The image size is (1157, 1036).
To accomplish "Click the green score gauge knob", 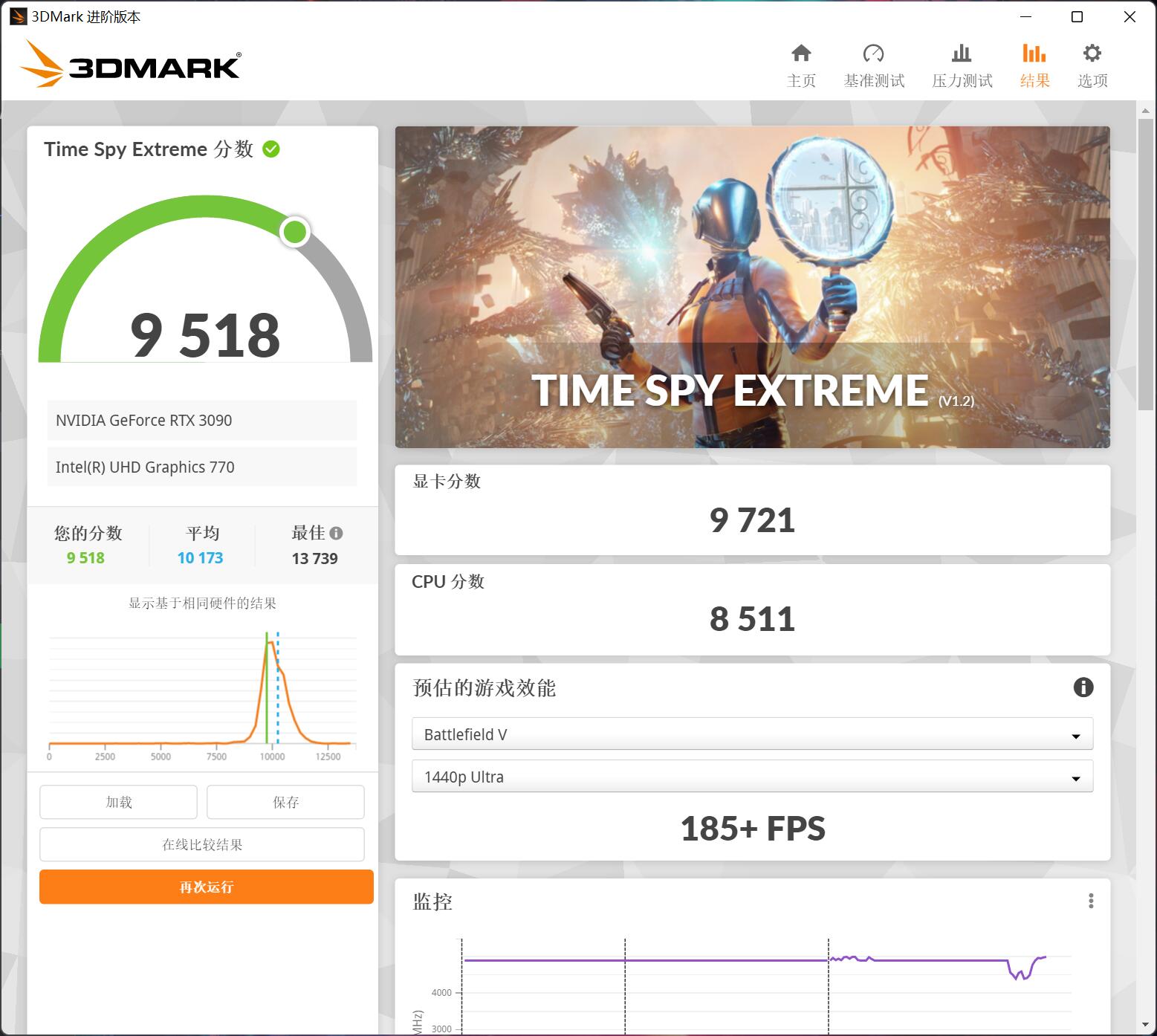I will [x=295, y=232].
